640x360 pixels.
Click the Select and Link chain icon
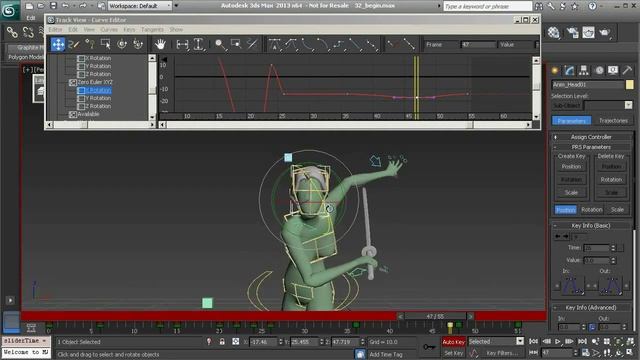[12, 32]
